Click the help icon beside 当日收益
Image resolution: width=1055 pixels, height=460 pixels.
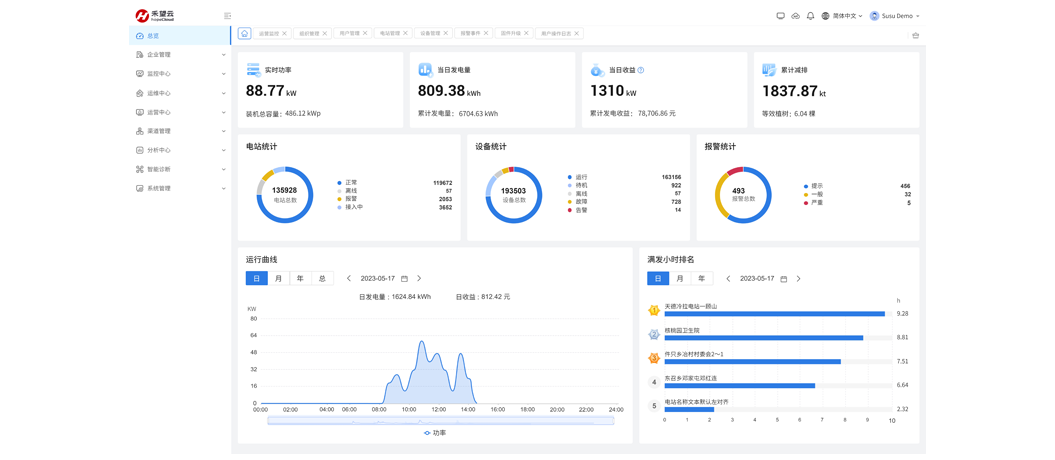click(641, 70)
